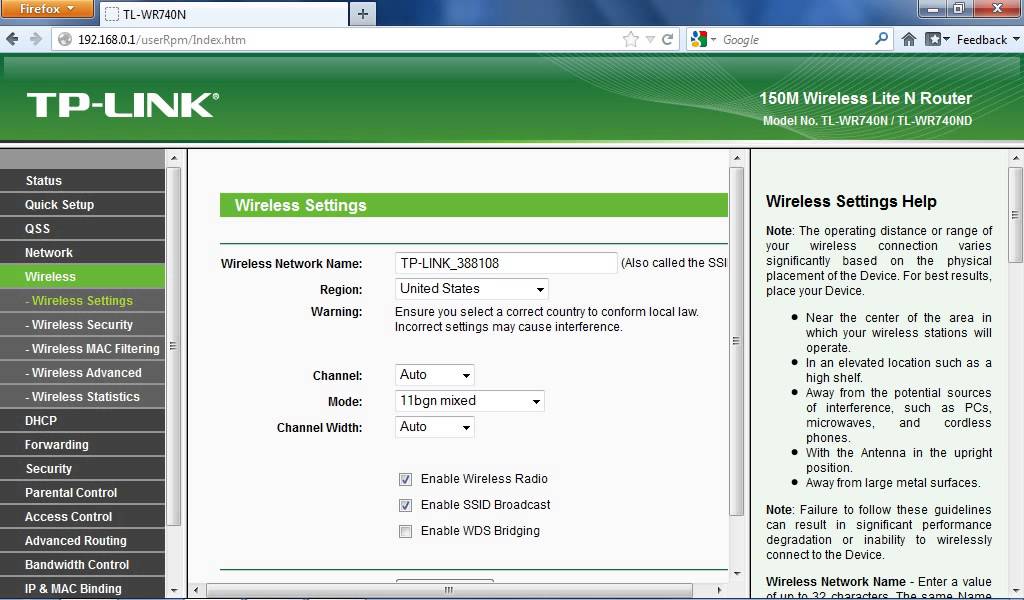Go to Wireless Security submenu

pos(82,324)
